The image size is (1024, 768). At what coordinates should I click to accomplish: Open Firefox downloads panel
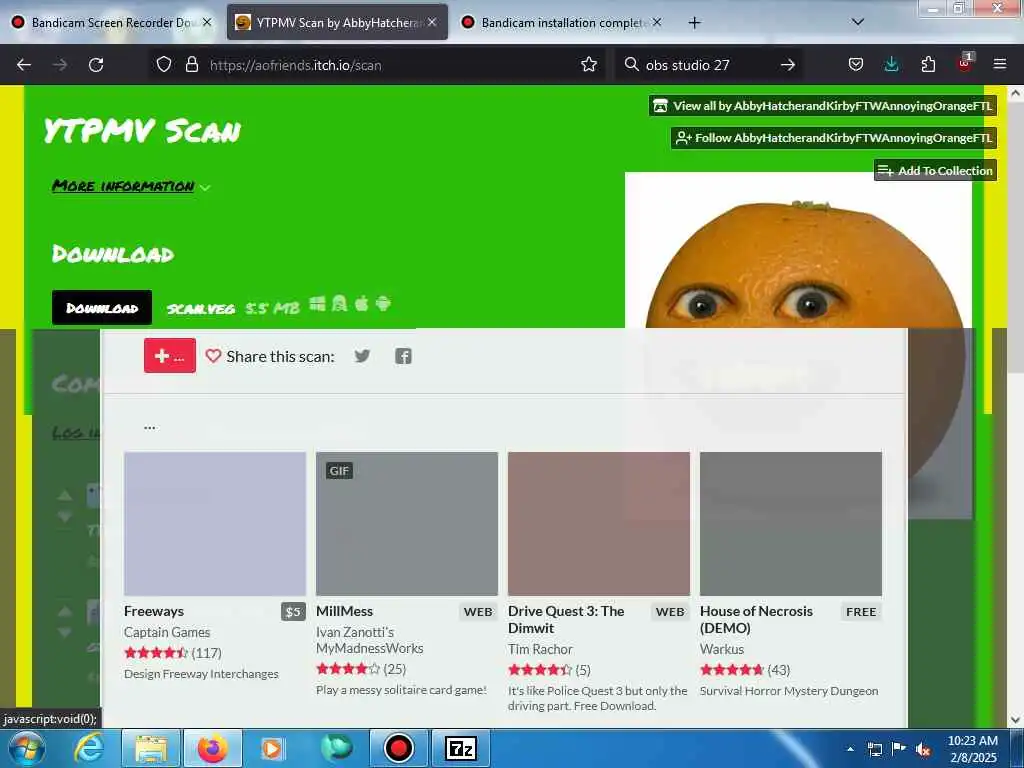pyautogui.click(x=891, y=65)
